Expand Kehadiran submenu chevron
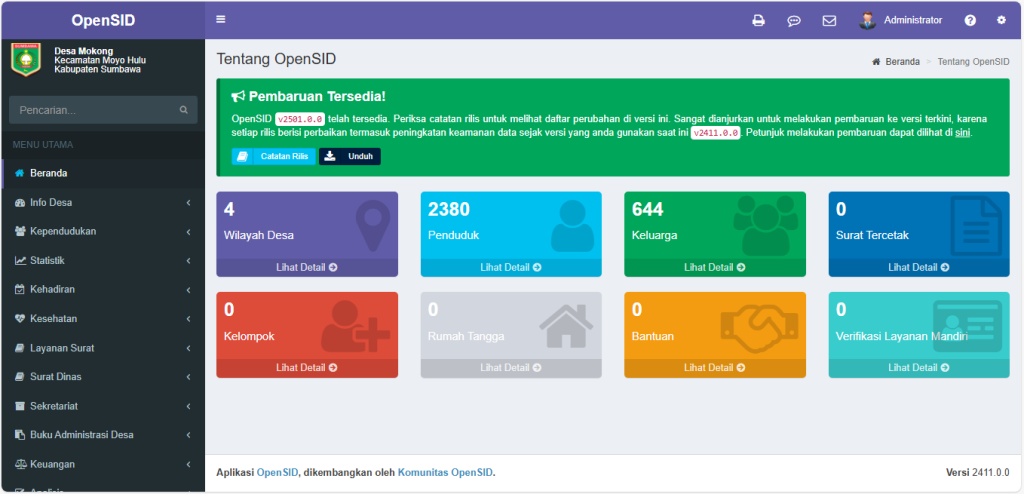The width and height of the screenshot is (1024, 494). click(x=188, y=289)
